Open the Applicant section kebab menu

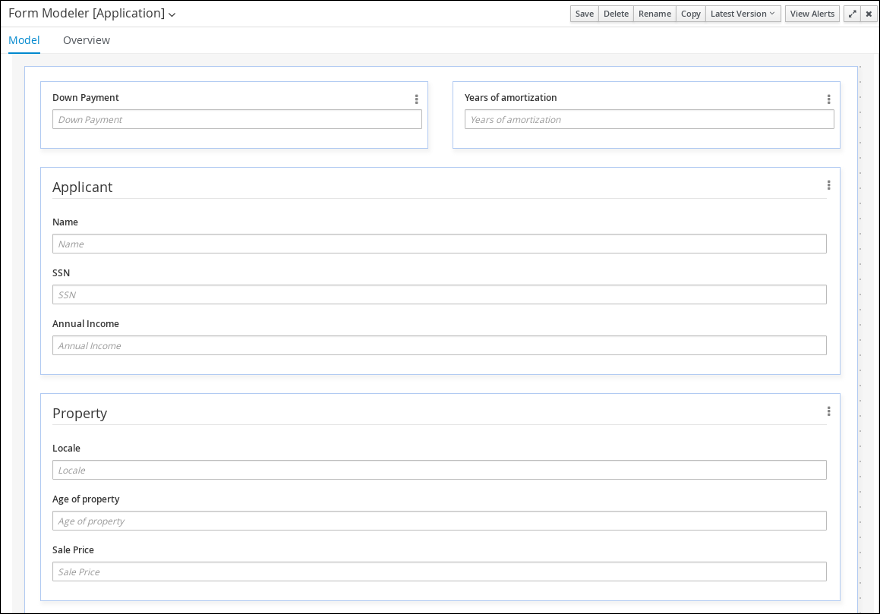click(828, 185)
